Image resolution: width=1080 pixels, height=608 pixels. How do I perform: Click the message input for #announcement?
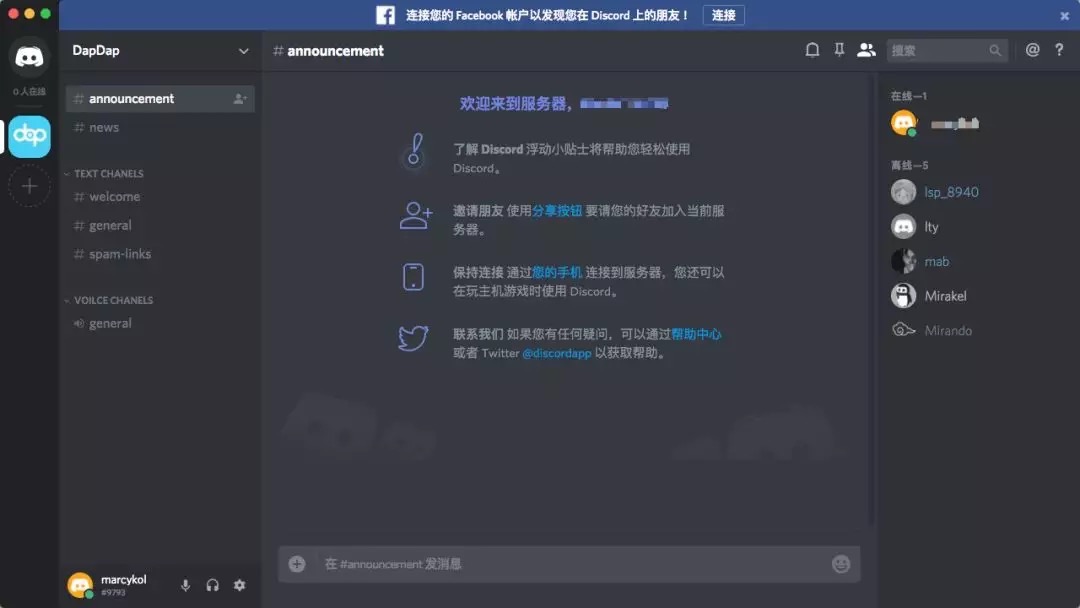pyautogui.click(x=569, y=564)
